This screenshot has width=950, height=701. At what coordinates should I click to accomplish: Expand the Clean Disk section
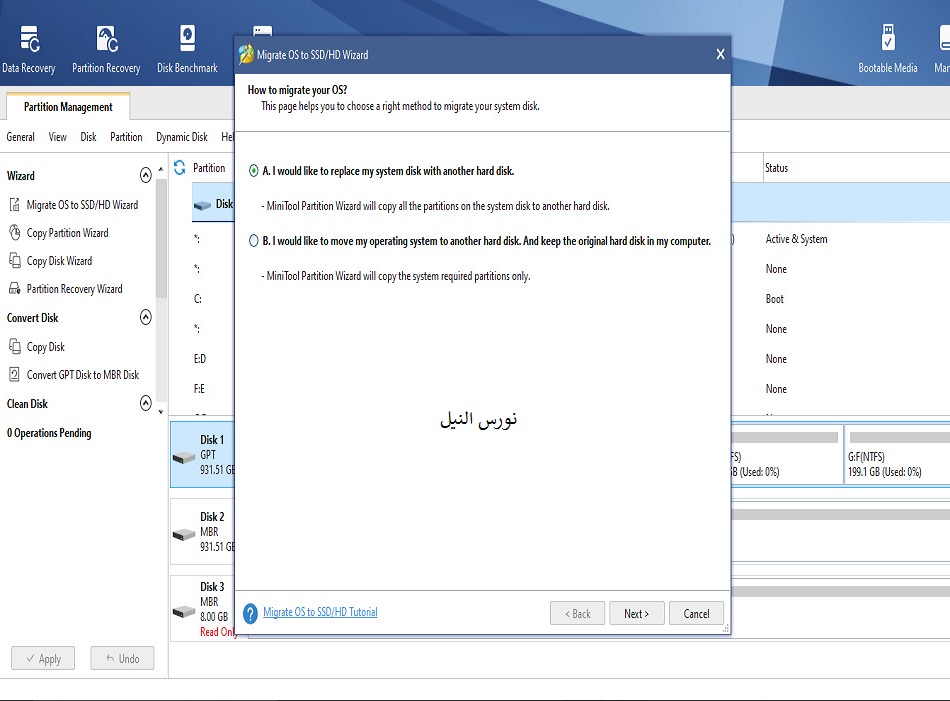click(146, 403)
